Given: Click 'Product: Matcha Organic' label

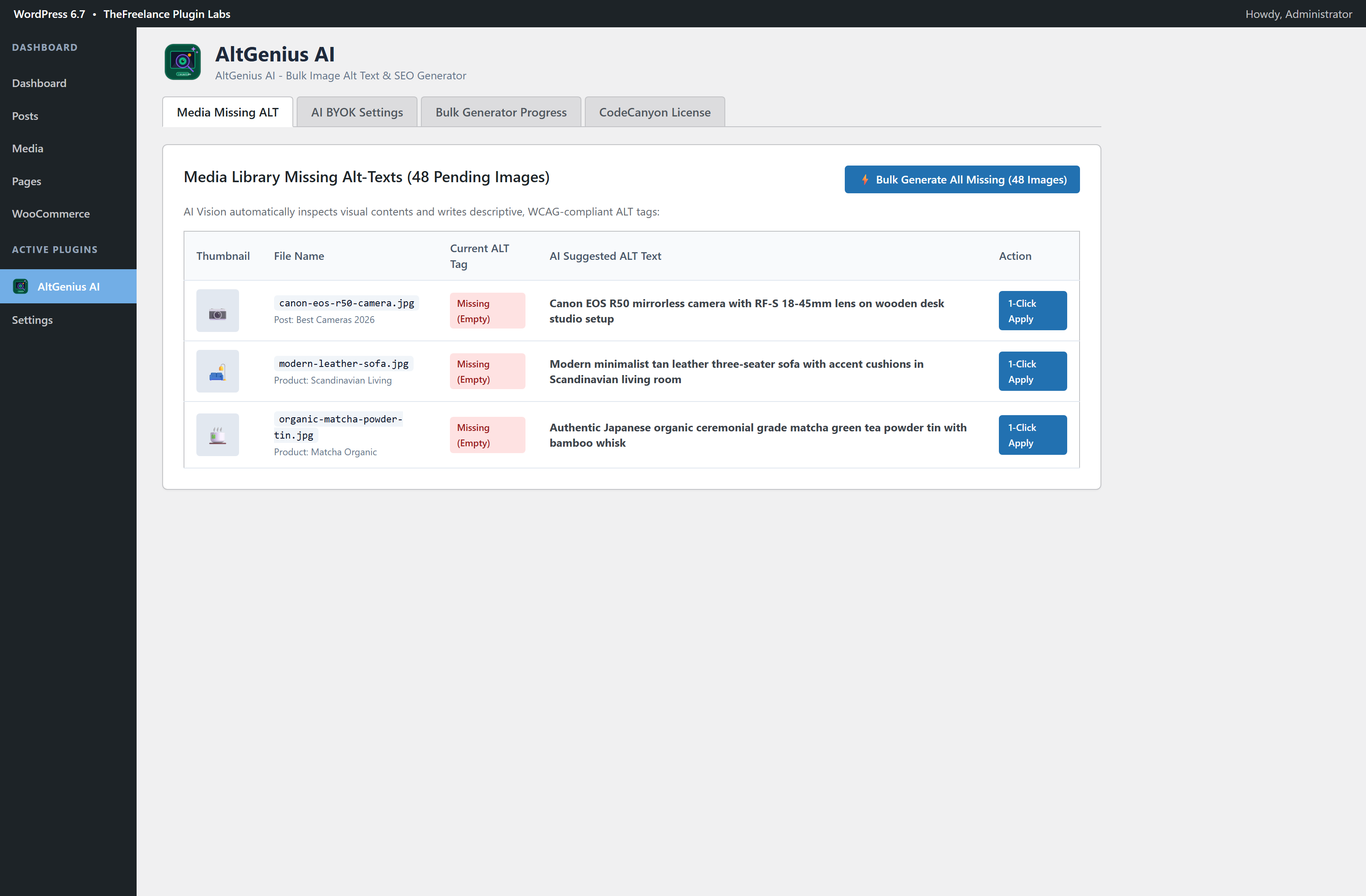Looking at the screenshot, I should coord(325,452).
